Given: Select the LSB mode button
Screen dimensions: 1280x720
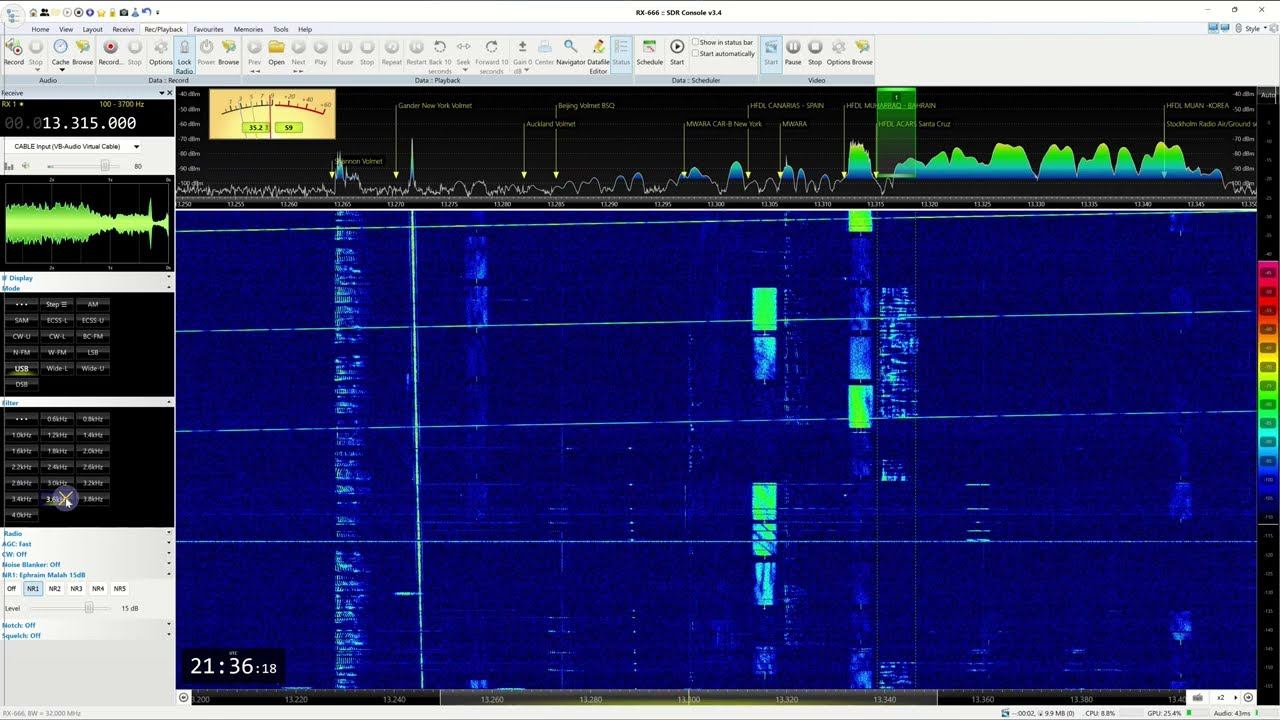Looking at the screenshot, I should 93,352.
